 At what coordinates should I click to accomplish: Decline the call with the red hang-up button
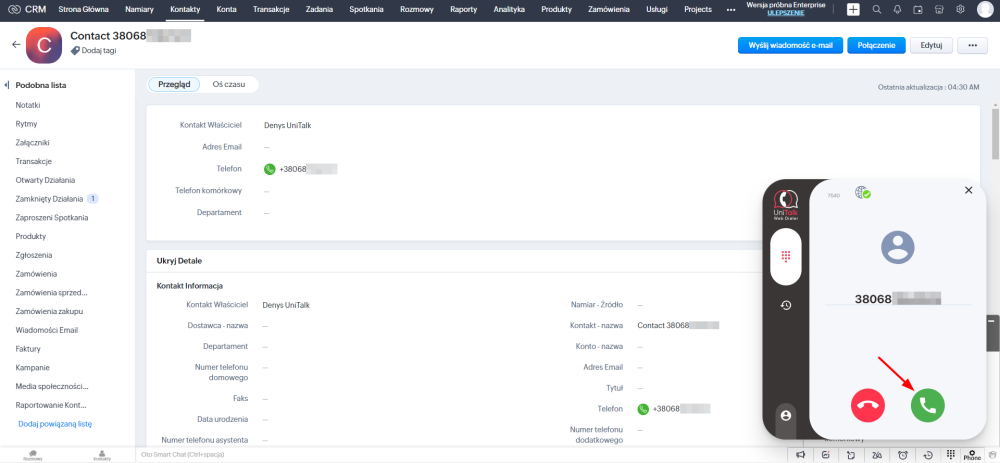click(868, 405)
